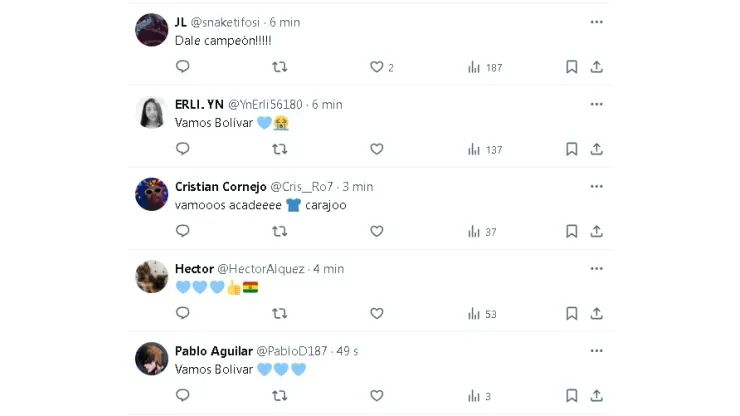Expand more menu on Pablo Aguilar's tweet
This screenshot has height=416, width=740.
point(596,351)
